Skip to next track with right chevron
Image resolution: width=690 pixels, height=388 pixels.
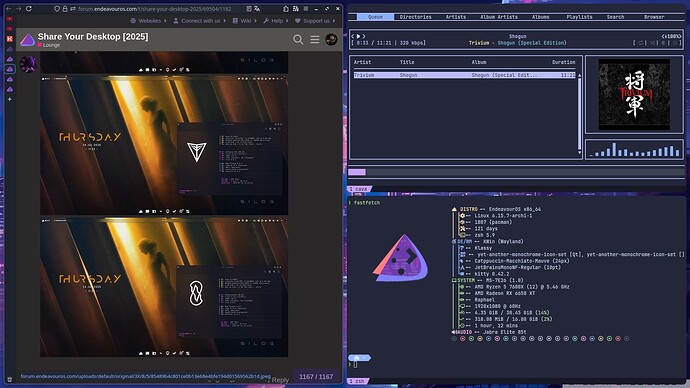point(364,36)
